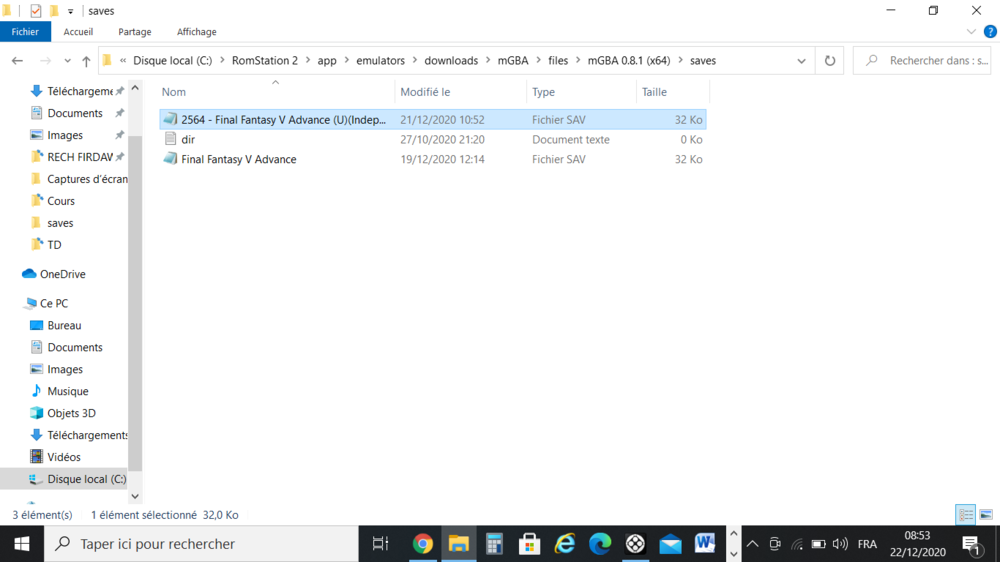Select OneDrive in navigation pane
Screen dimensions: 1000x562
(62, 274)
